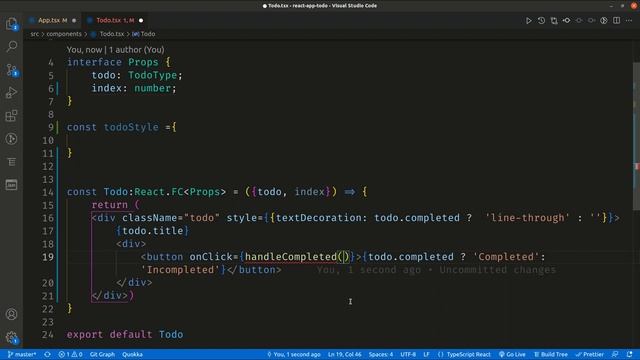Open the Explorer view in activity bar

coord(11,24)
